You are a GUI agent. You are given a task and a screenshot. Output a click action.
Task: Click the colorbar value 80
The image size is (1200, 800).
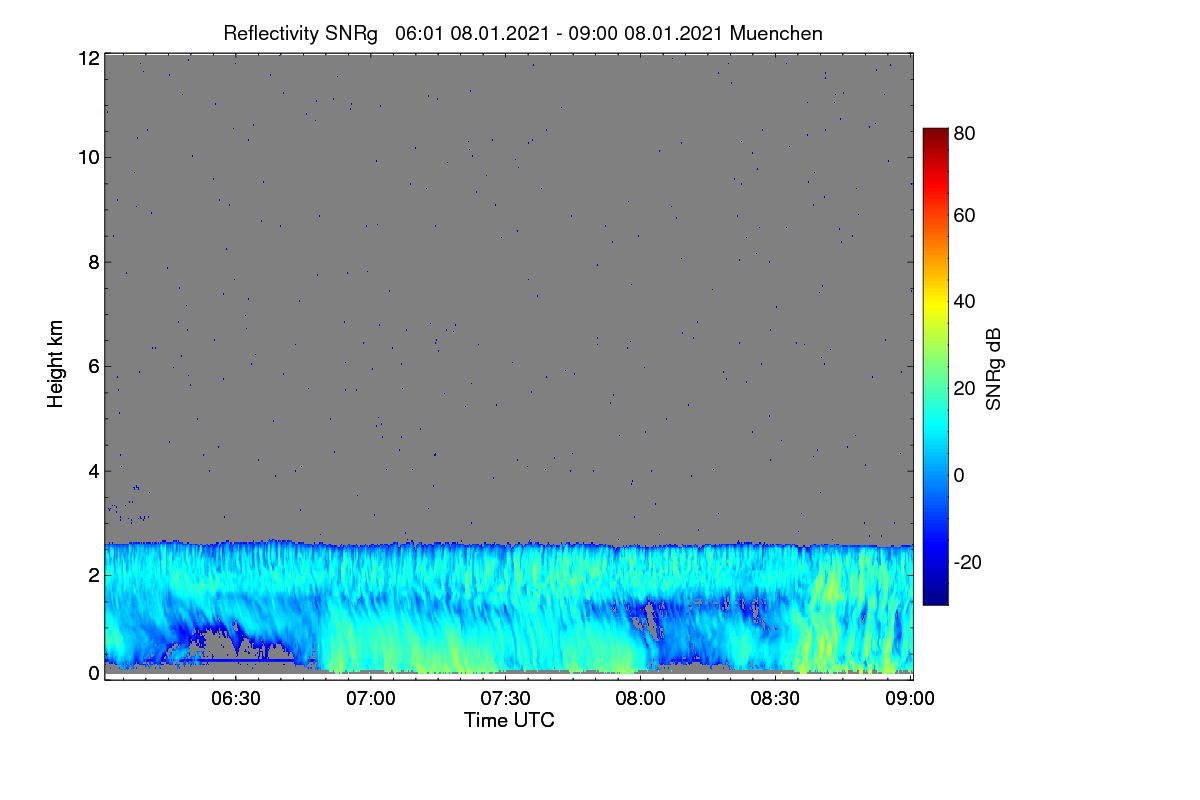coord(965,132)
